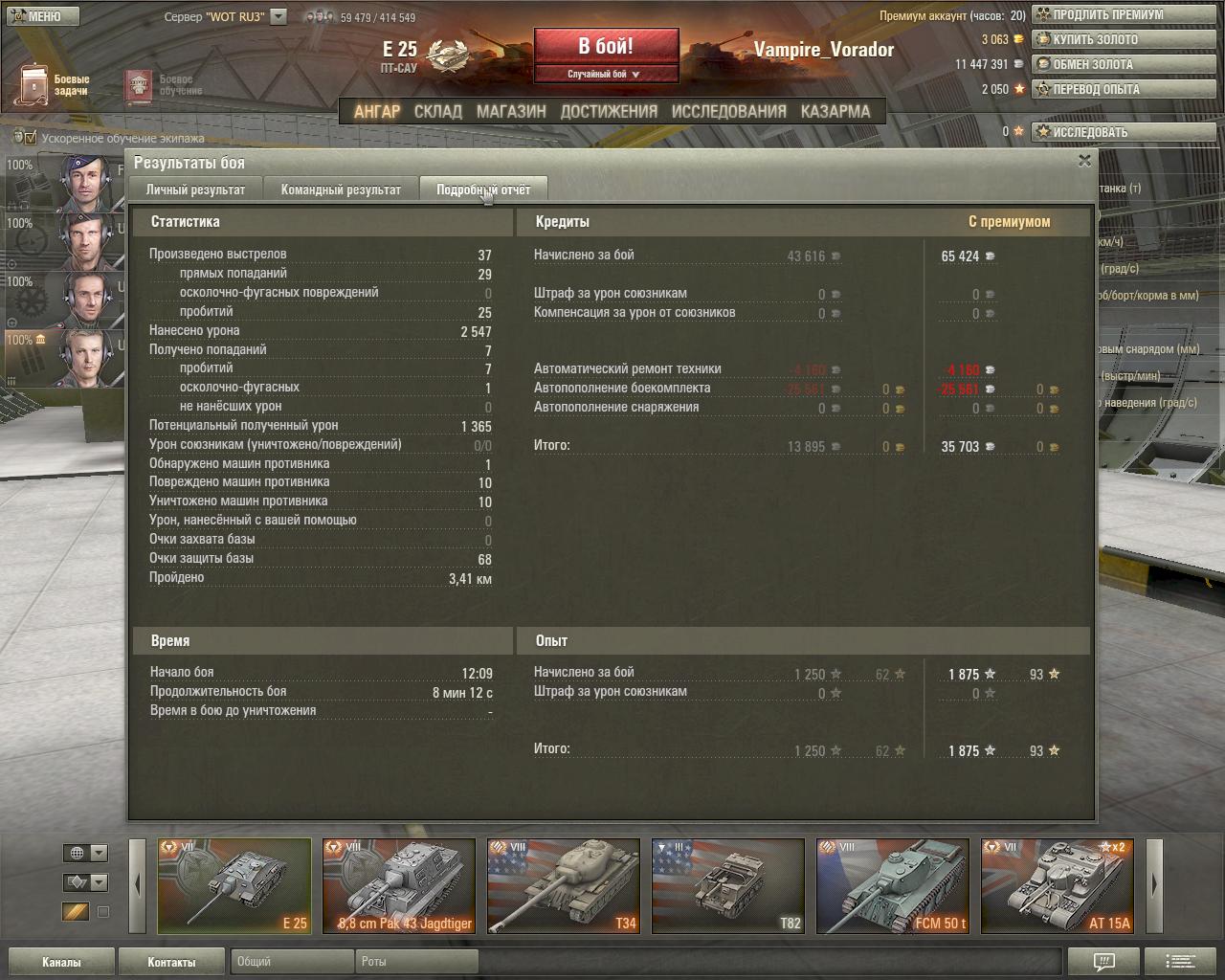Viewport: 1225px width, 980px height.
Task: Click gold coins icon next to 3 063
Action: click(1018, 40)
